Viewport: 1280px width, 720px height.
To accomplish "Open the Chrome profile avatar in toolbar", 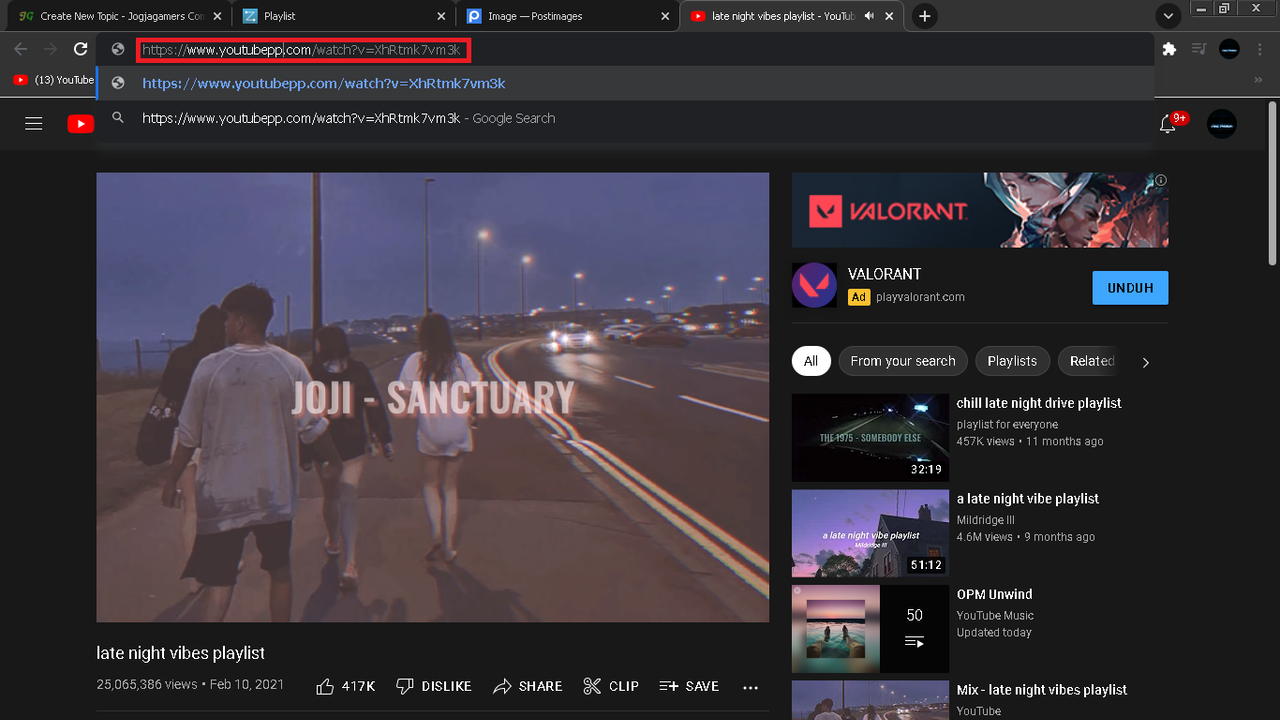I will click(1230, 49).
